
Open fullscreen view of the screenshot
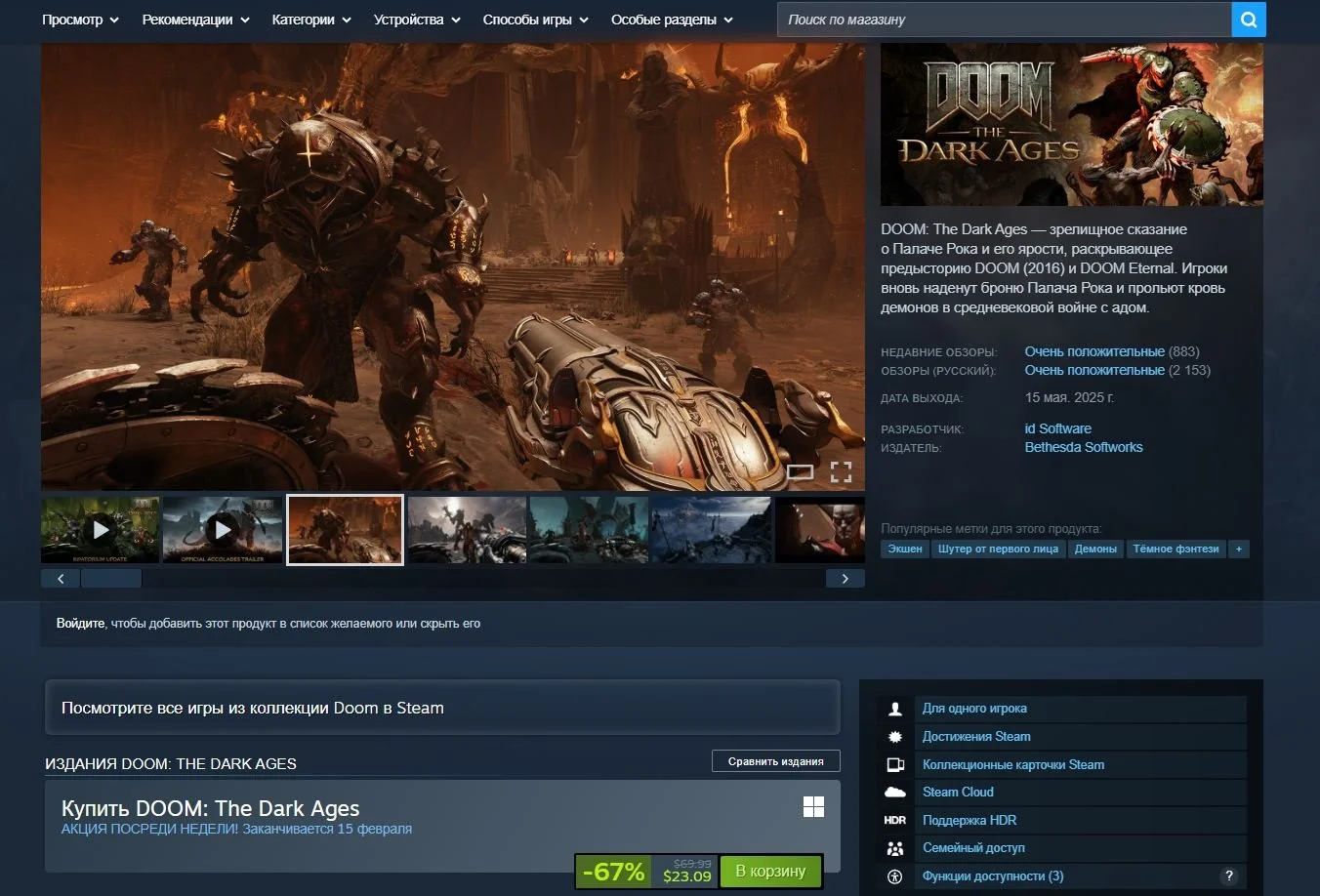(x=841, y=472)
